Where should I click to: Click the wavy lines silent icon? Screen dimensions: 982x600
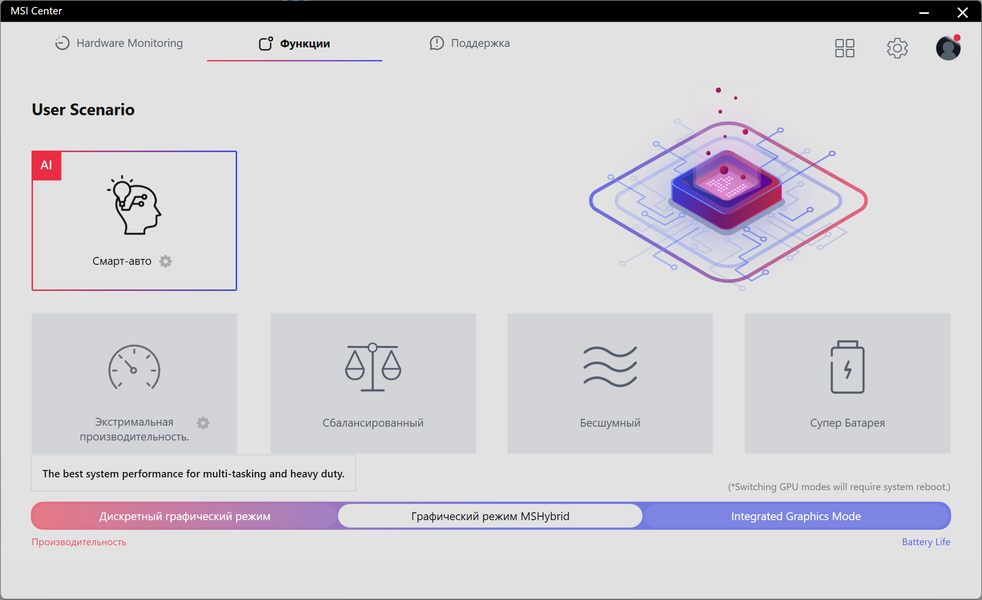pyautogui.click(x=610, y=366)
